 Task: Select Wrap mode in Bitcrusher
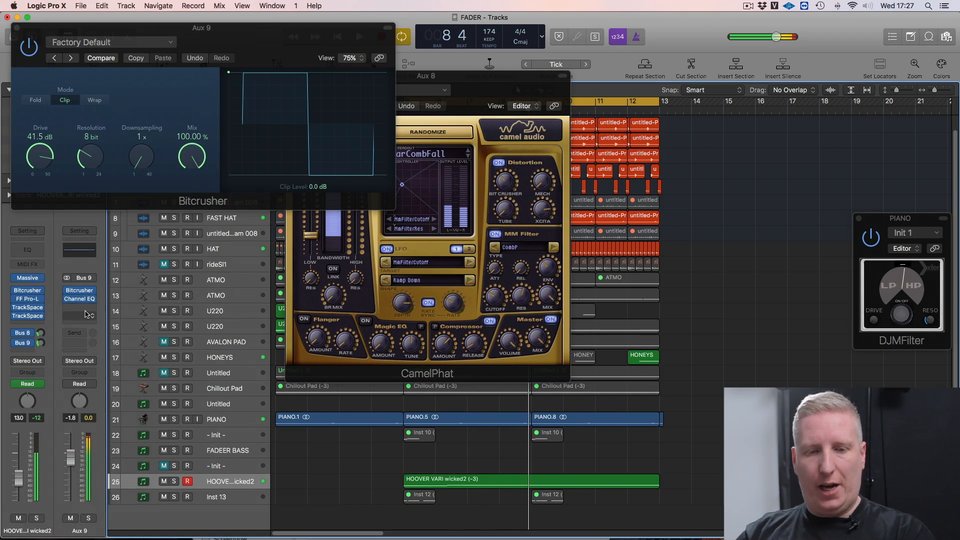coord(94,100)
